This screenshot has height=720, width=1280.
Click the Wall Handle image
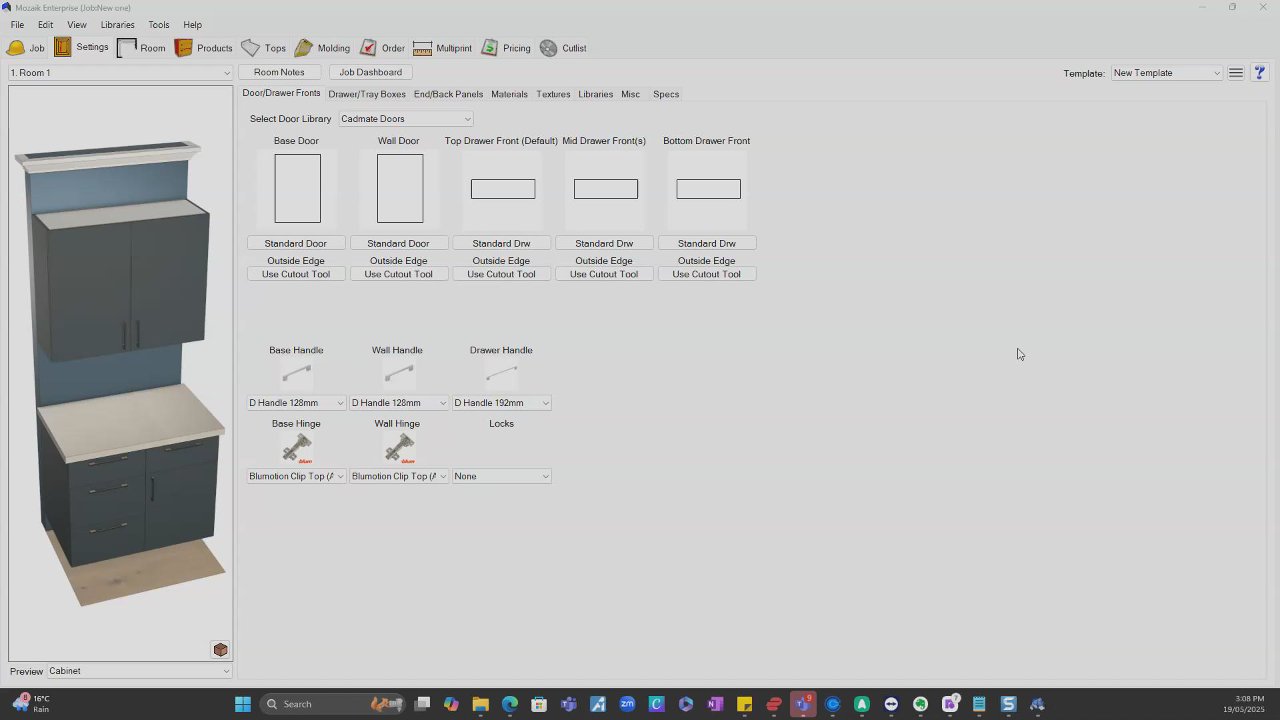(x=398, y=374)
